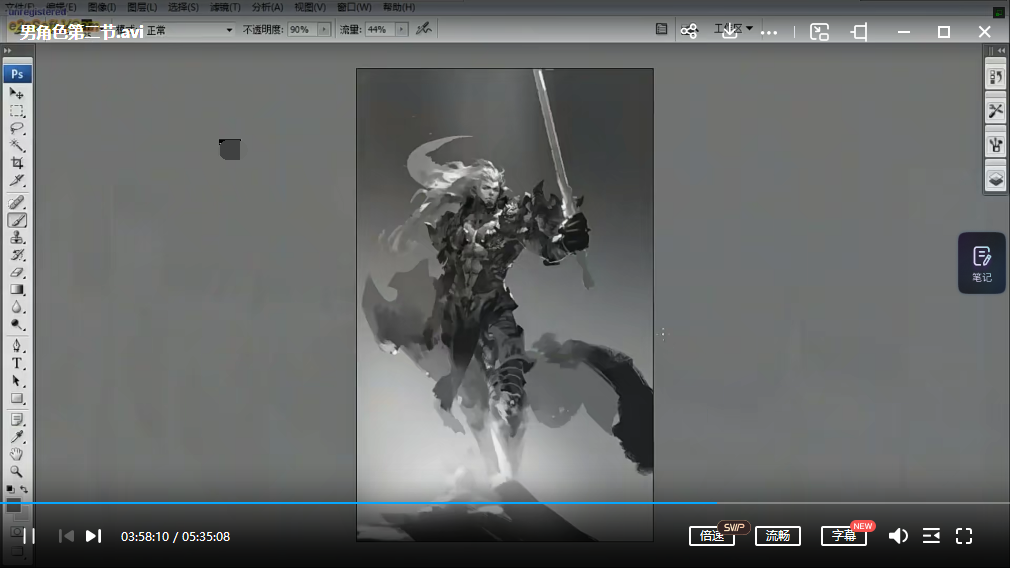Screen dimensions: 1010x568
Task: Select the Magic Wand tool
Action: 17,146
